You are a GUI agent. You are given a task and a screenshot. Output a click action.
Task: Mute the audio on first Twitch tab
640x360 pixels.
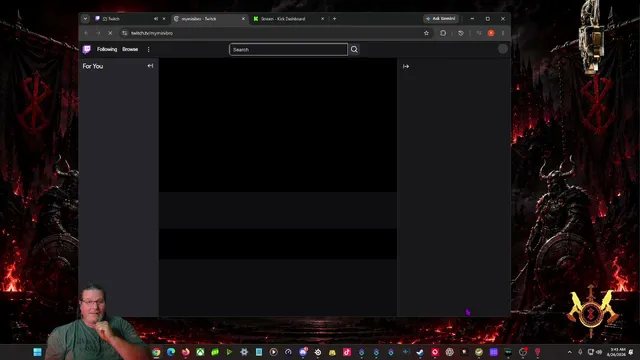pos(156,19)
